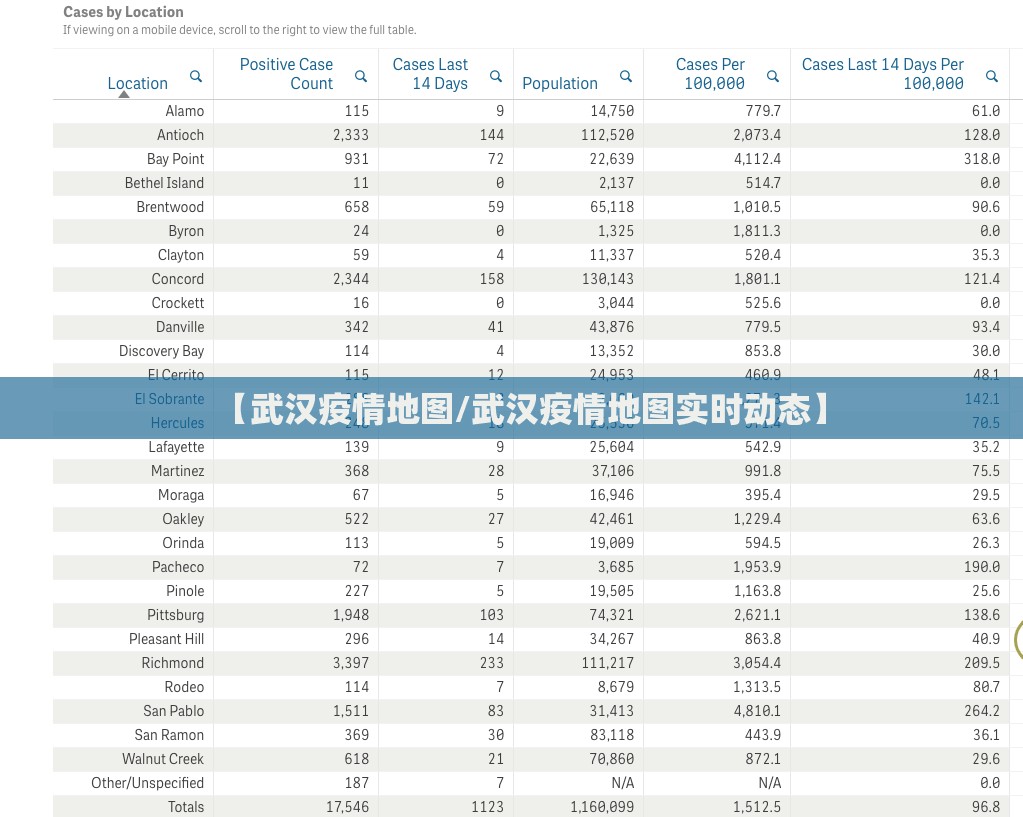The height and width of the screenshot is (817, 1023).
Task: Click San Pablo's cases per 100,000 value 4,810.1
Action: pos(757,711)
